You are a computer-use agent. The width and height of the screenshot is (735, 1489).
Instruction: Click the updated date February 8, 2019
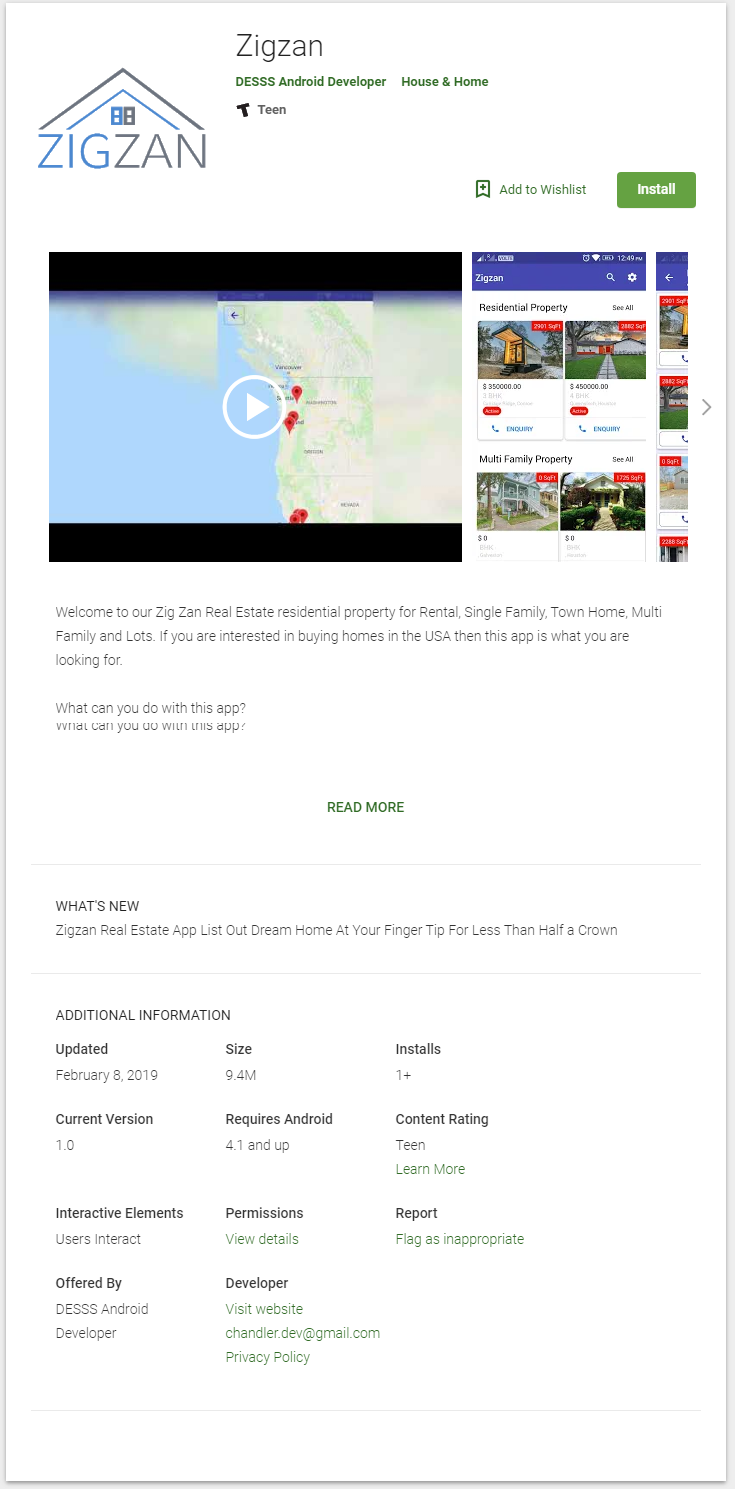[107, 1075]
